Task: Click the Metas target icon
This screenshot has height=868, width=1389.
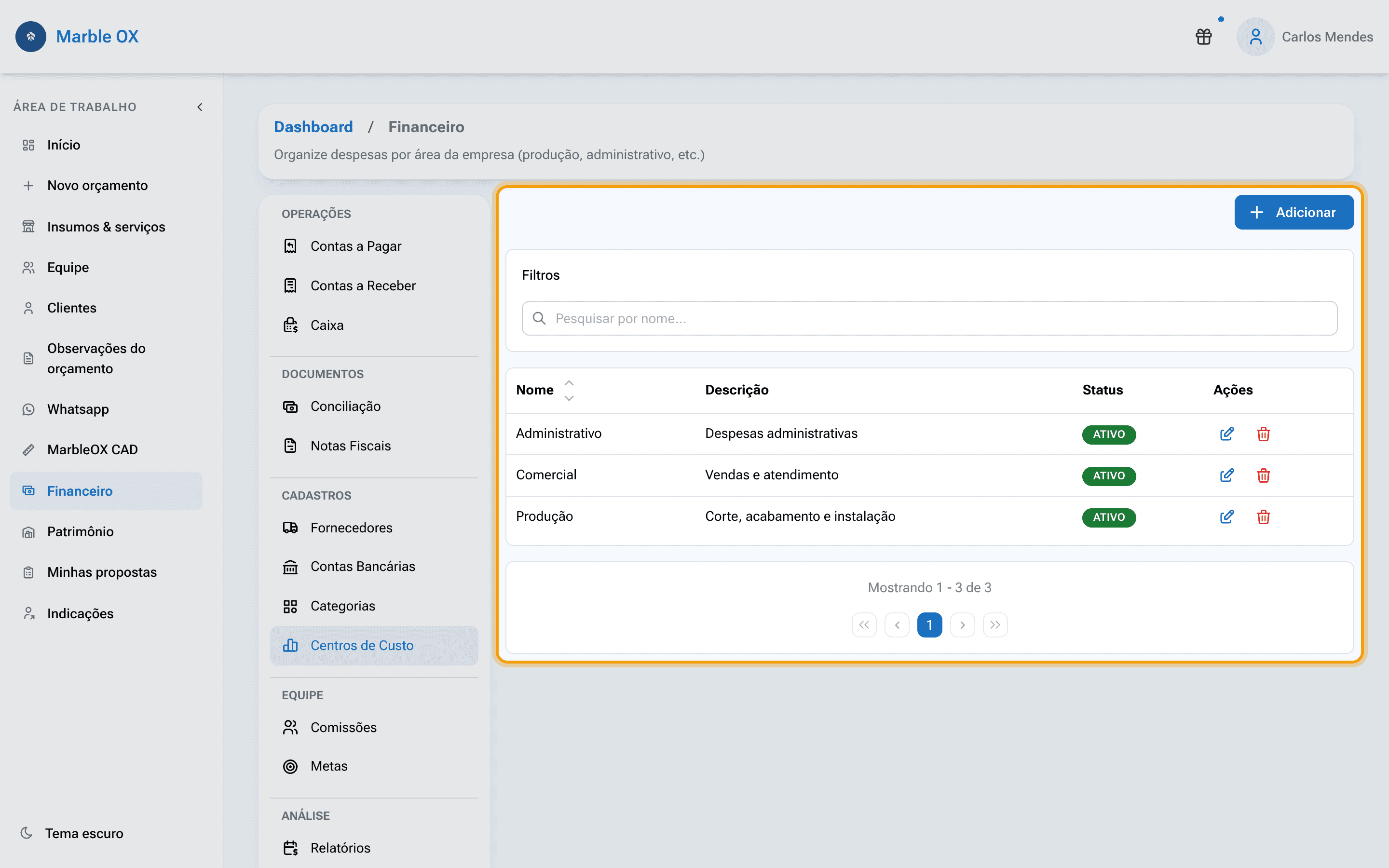Action: 290,766
